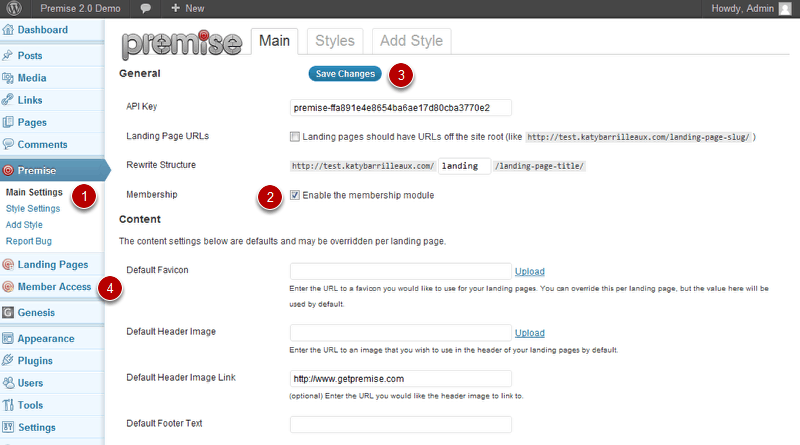Open the Posts menu item
The width and height of the screenshot is (800, 445).
point(30,56)
